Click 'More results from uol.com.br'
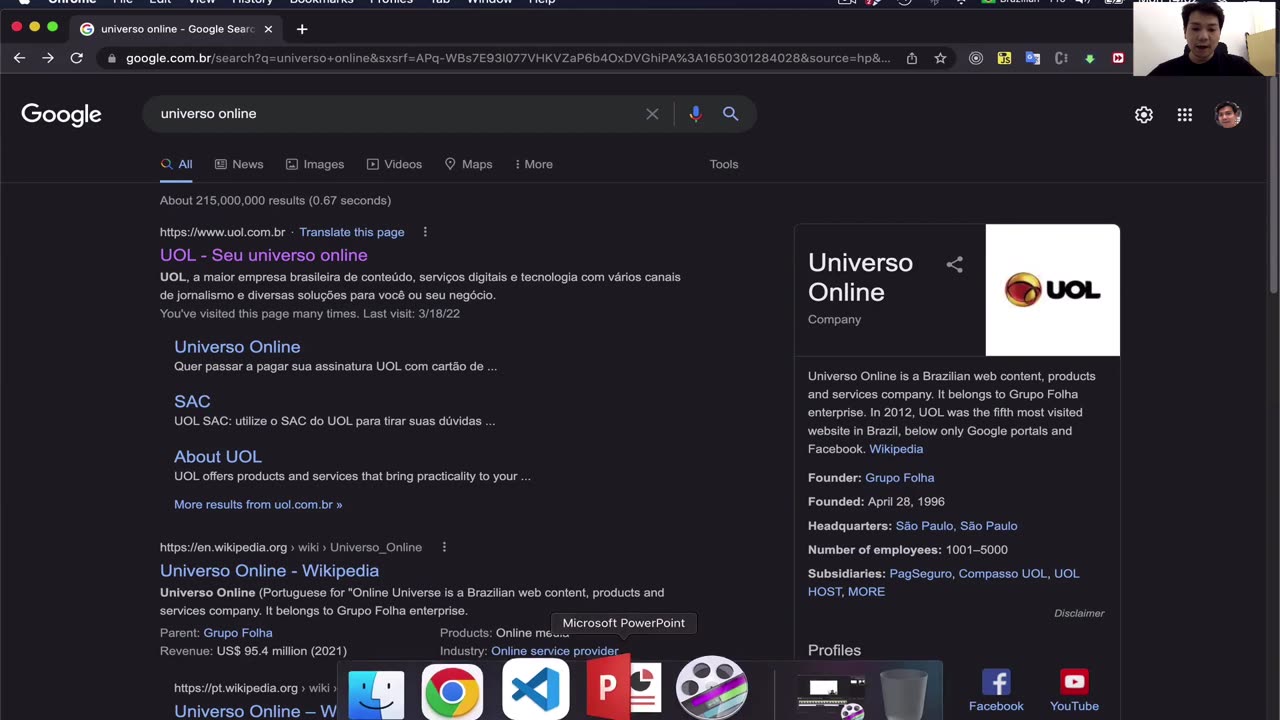The width and height of the screenshot is (1280, 720). [x=258, y=504]
